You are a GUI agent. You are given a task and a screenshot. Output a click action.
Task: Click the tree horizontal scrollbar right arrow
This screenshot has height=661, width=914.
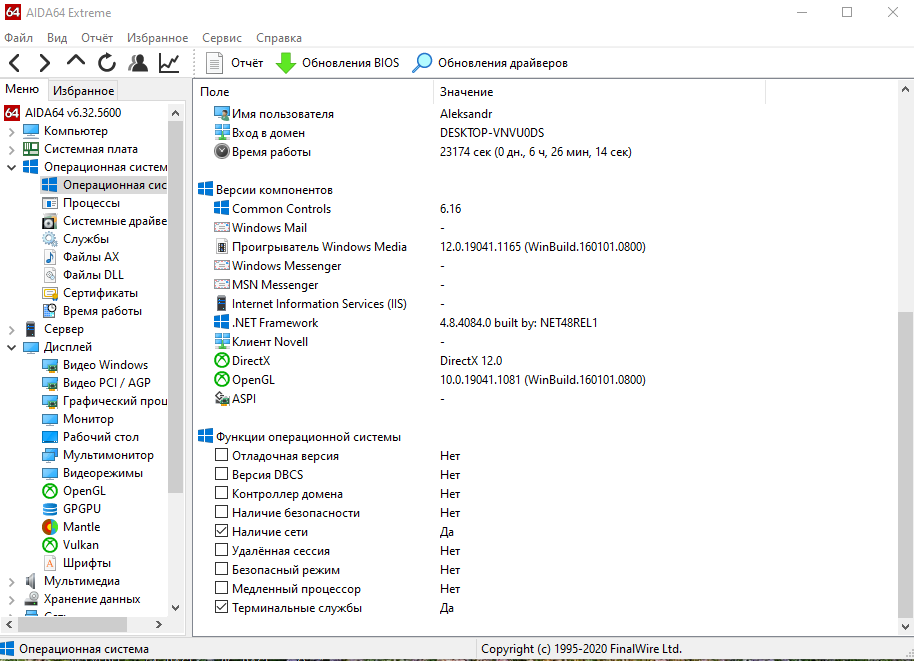pyautogui.click(x=159, y=624)
